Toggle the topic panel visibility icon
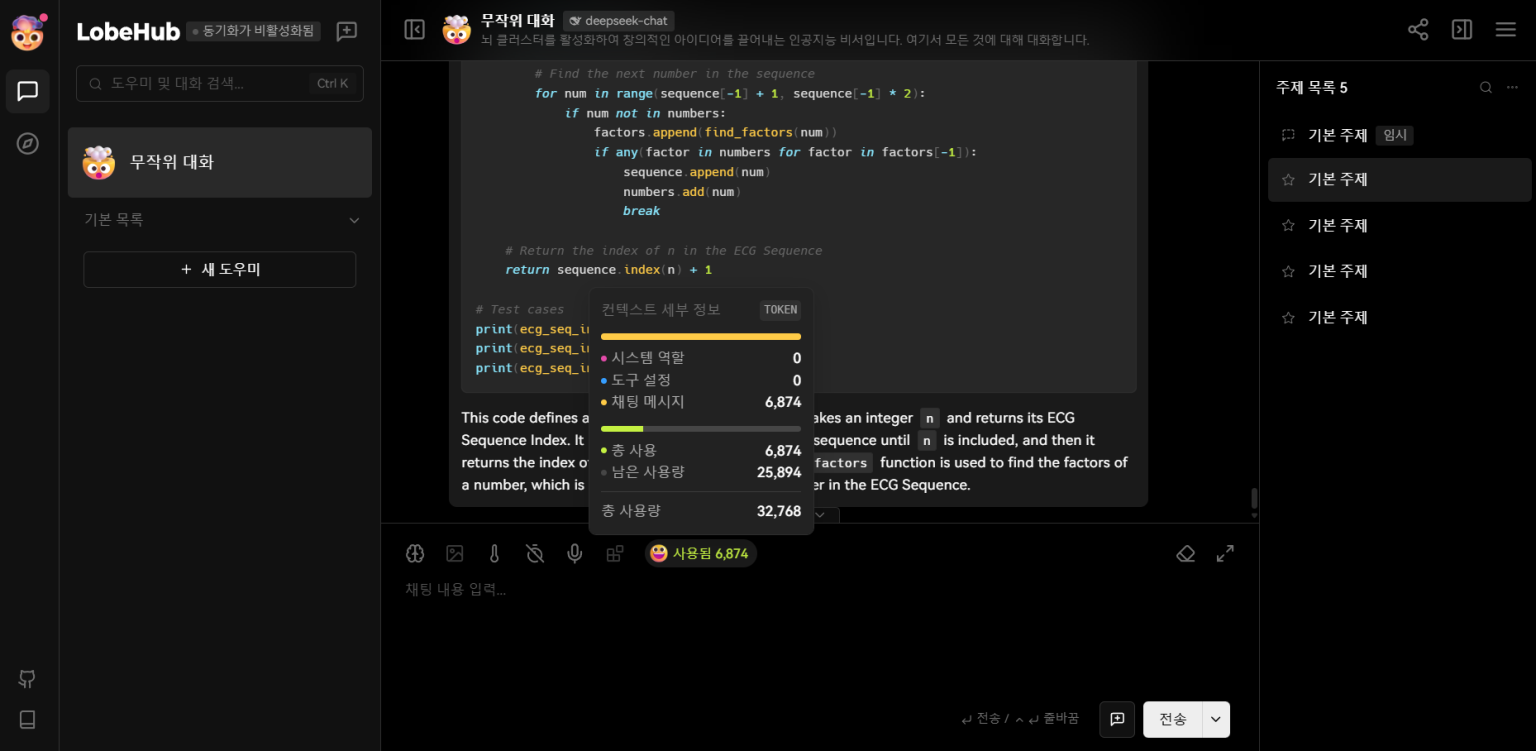The image size is (1536, 751). tap(1462, 29)
